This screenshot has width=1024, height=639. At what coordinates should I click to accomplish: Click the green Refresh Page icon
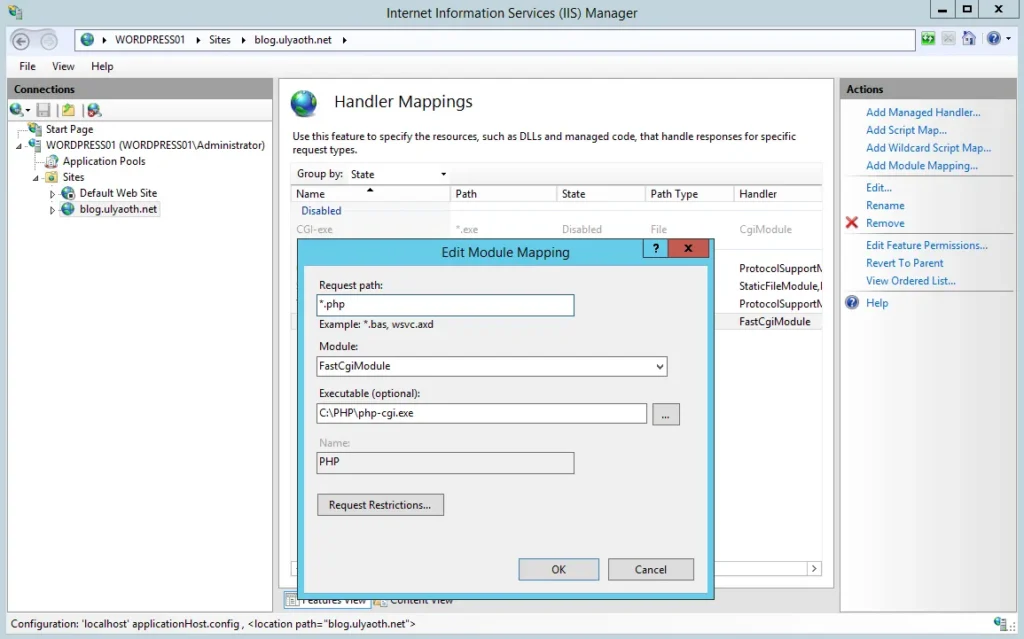click(929, 39)
